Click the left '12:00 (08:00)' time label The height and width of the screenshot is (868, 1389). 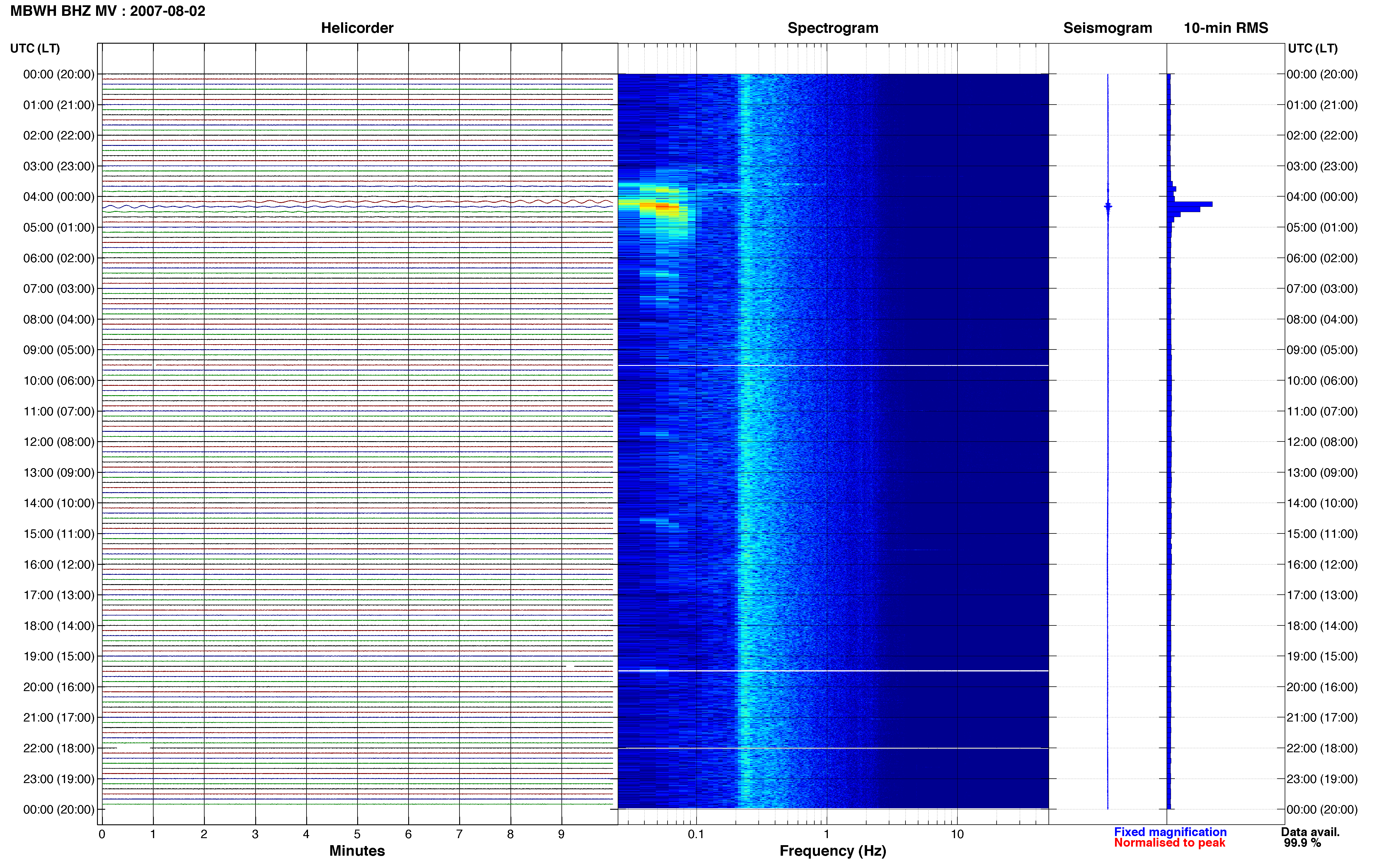[x=59, y=442]
